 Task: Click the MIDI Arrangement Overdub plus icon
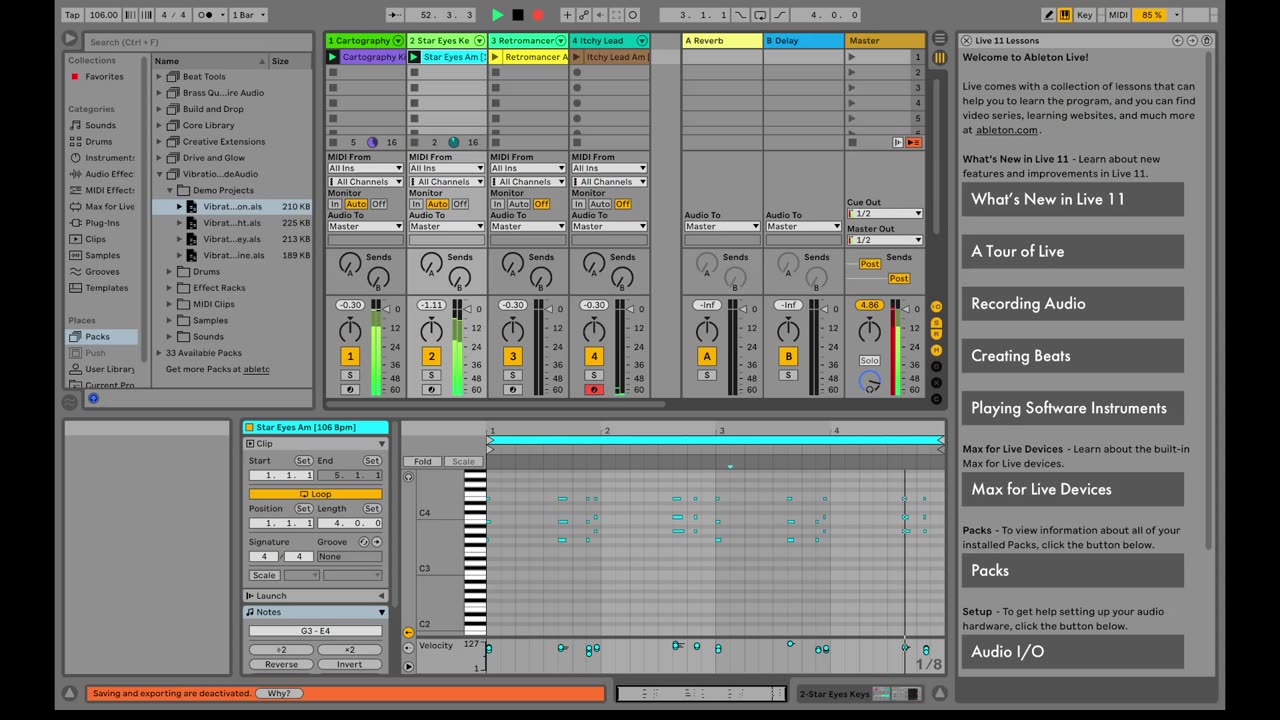click(567, 15)
